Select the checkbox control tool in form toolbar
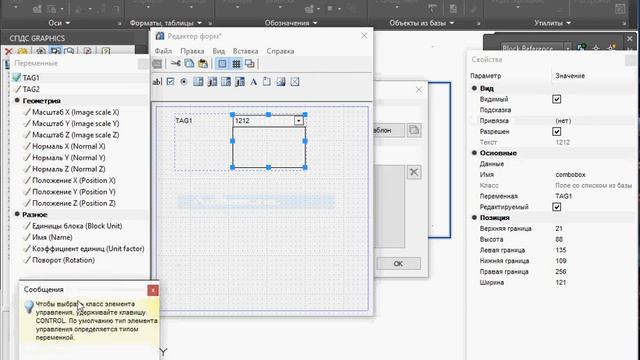640x360 pixels. pos(171,82)
